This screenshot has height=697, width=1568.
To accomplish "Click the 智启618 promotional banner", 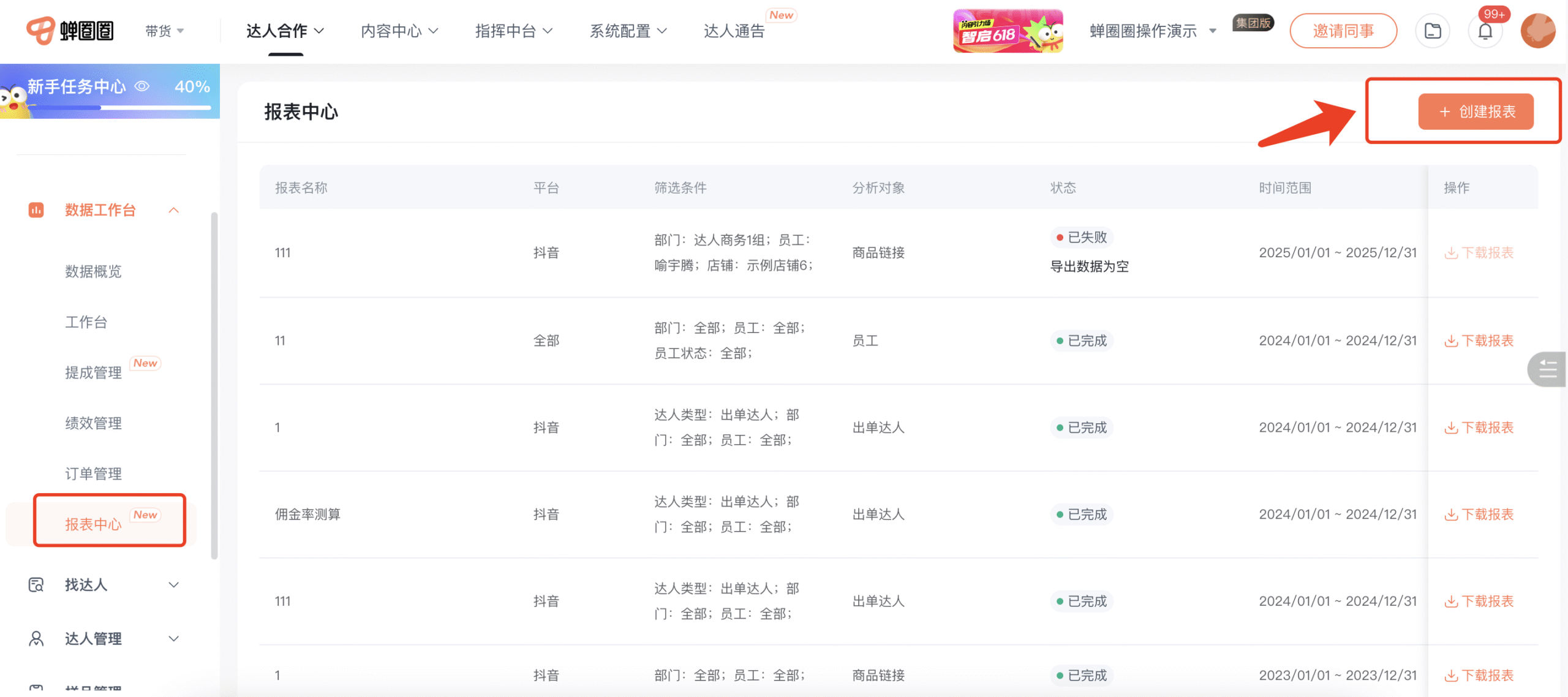I will pos(1008,31).
